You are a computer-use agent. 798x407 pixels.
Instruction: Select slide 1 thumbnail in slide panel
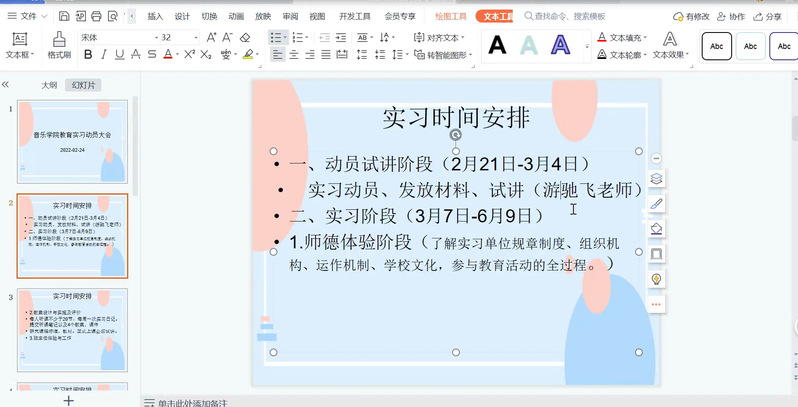click(72, 141)
